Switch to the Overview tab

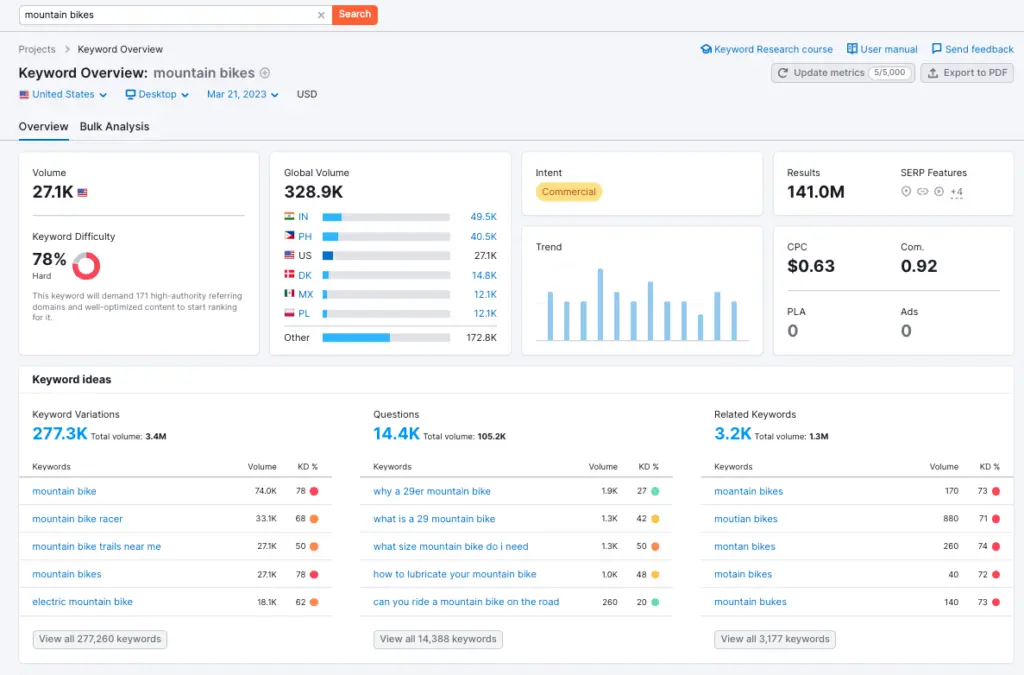(43, 127)
